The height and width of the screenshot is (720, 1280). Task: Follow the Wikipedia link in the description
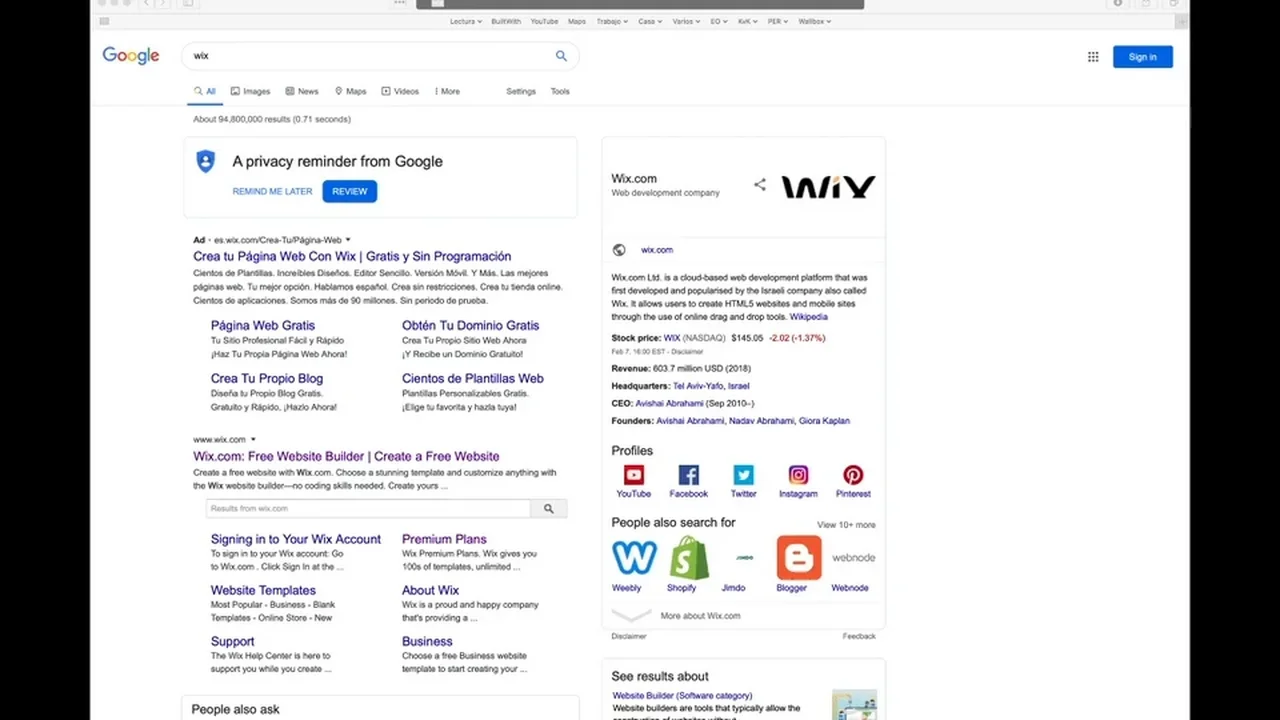809,317
